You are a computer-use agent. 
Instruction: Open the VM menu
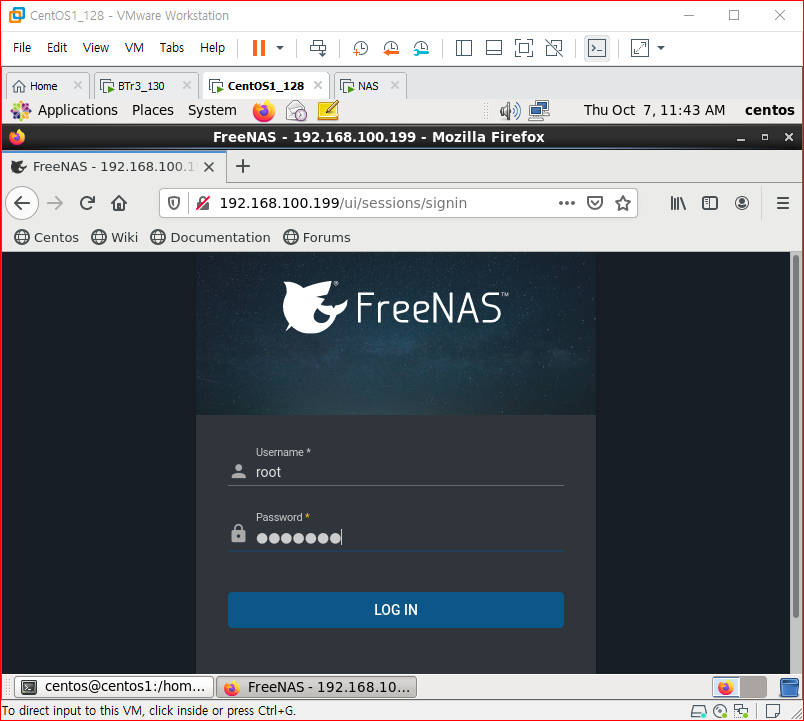(x=134, y=48)
